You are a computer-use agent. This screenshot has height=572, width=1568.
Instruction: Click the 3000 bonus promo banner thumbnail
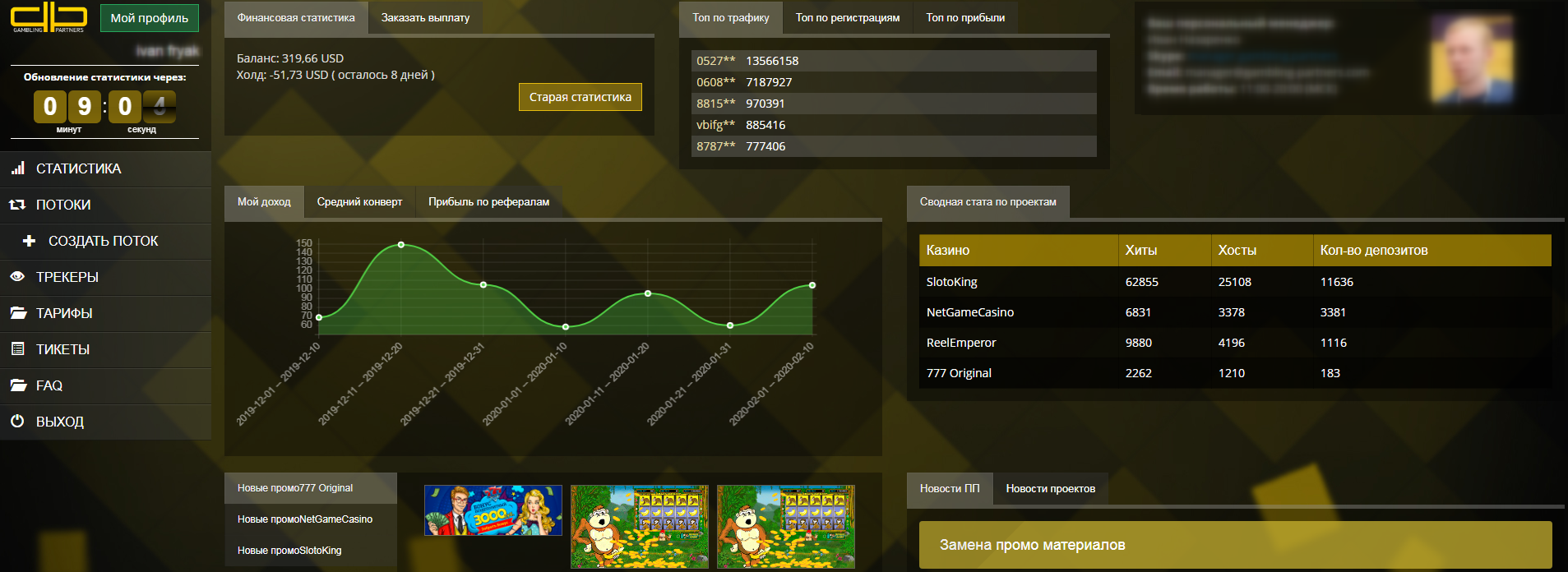[493, 510]
